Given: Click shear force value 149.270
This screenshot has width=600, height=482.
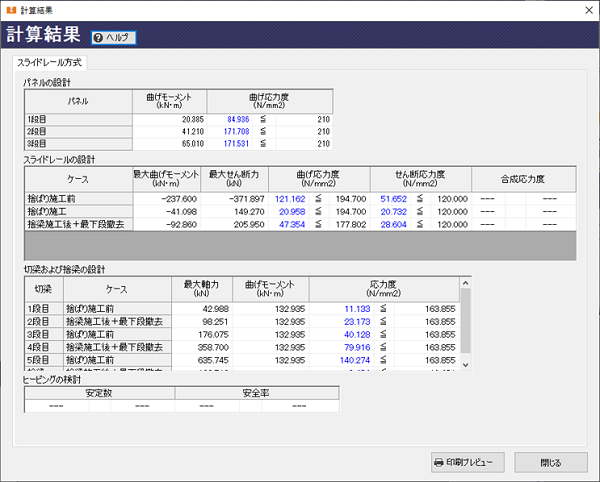Looking at the screenshot, I should [249, 212].
